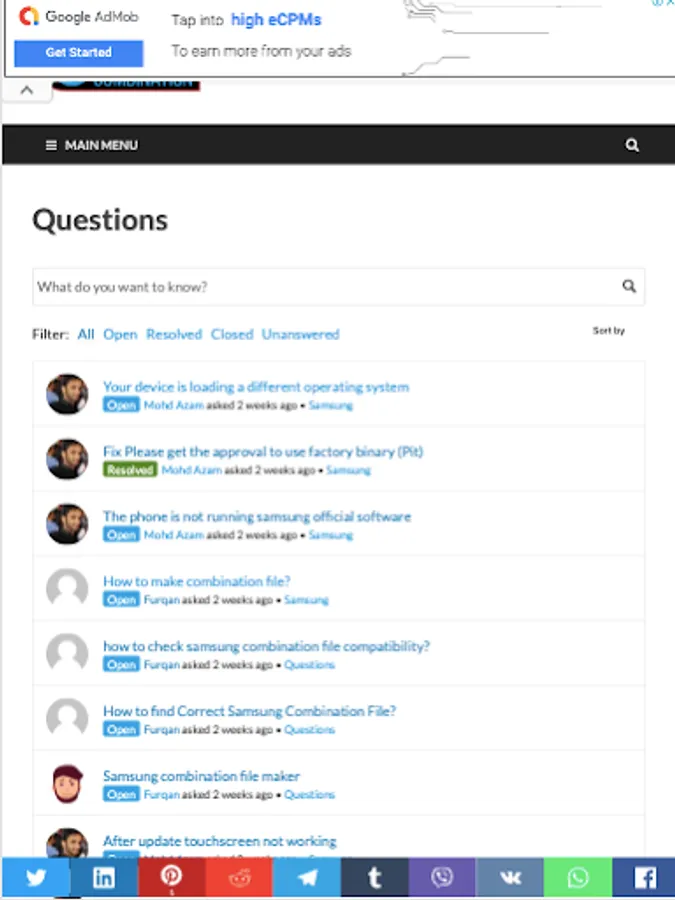
Task: Share page on Pinterest
Action: point(171,878)
